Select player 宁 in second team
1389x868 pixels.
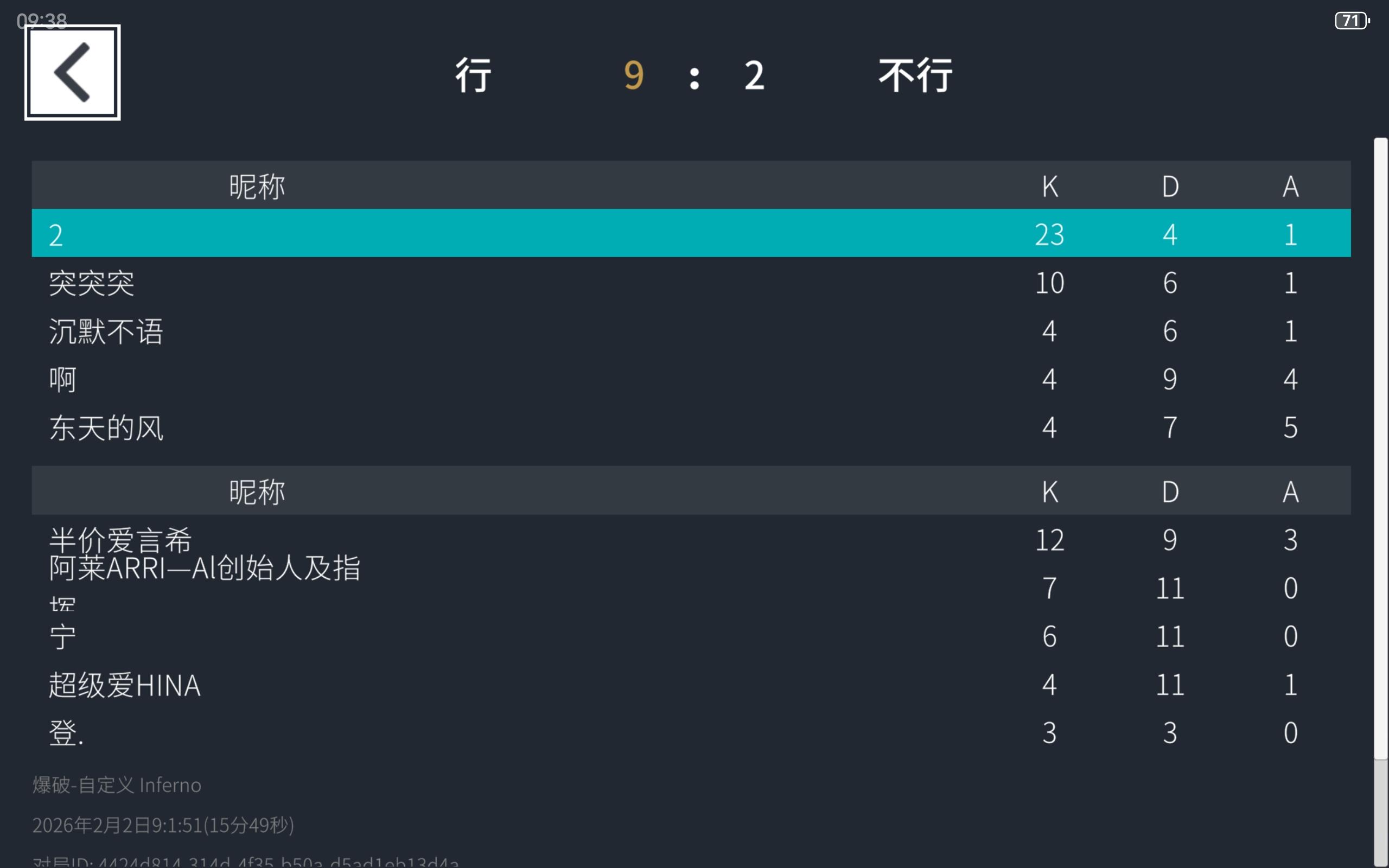[x=62, y=637]
